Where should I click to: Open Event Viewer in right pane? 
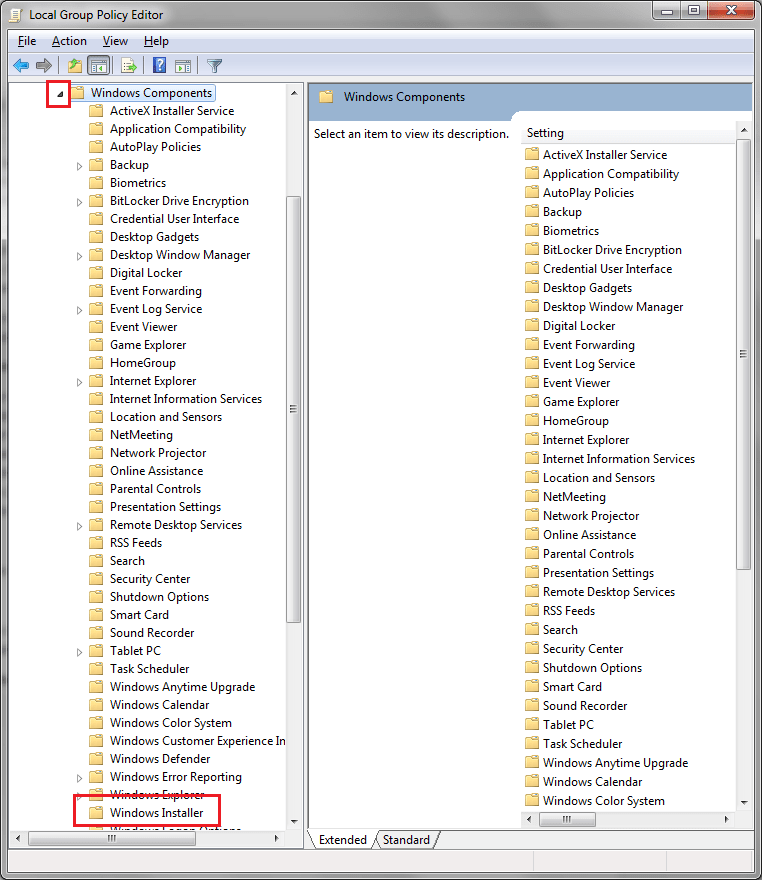(x=576, y=383)
